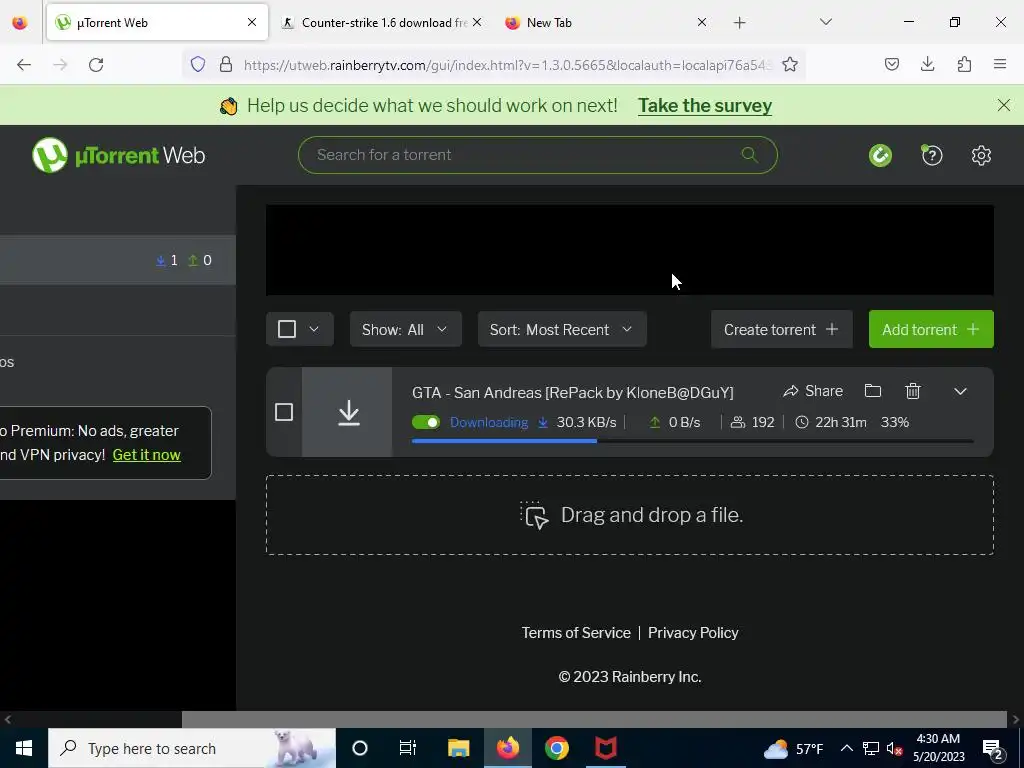This screenshot has height=768, width=1024.
Task: Open Task View on the taskbar
Action: tap(408, 748)
